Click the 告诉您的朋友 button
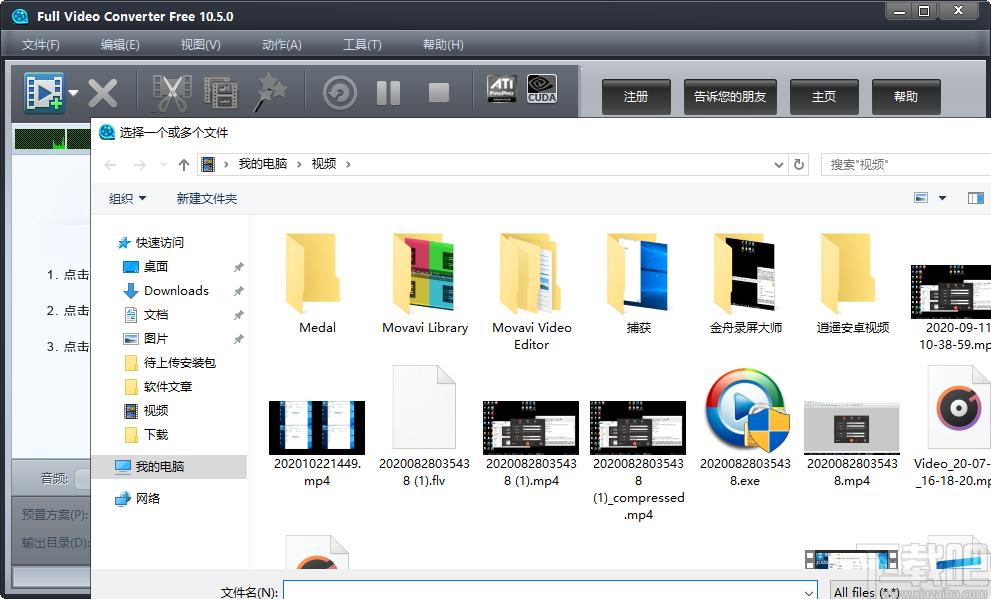 [730, 97]
